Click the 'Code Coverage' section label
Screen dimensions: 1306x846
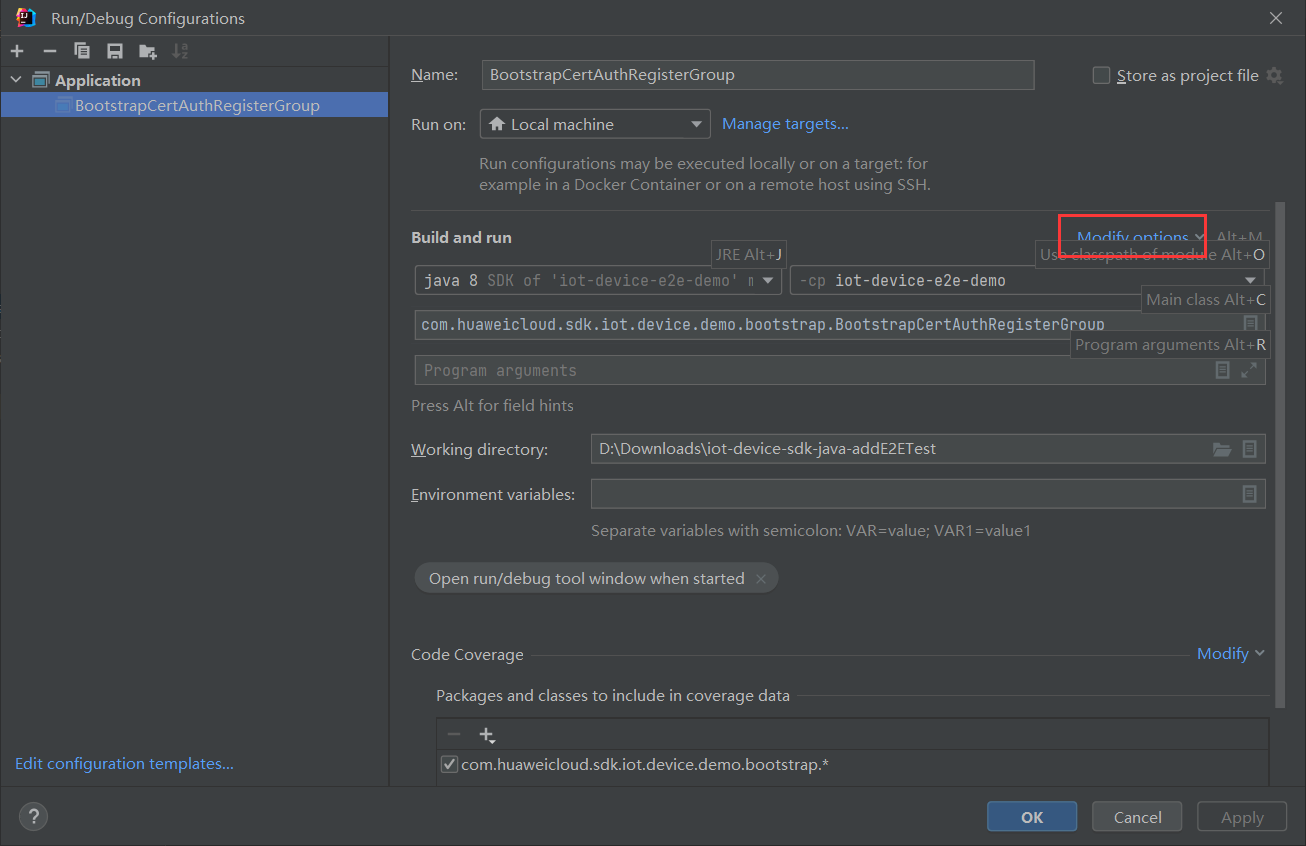coord(467,655)
